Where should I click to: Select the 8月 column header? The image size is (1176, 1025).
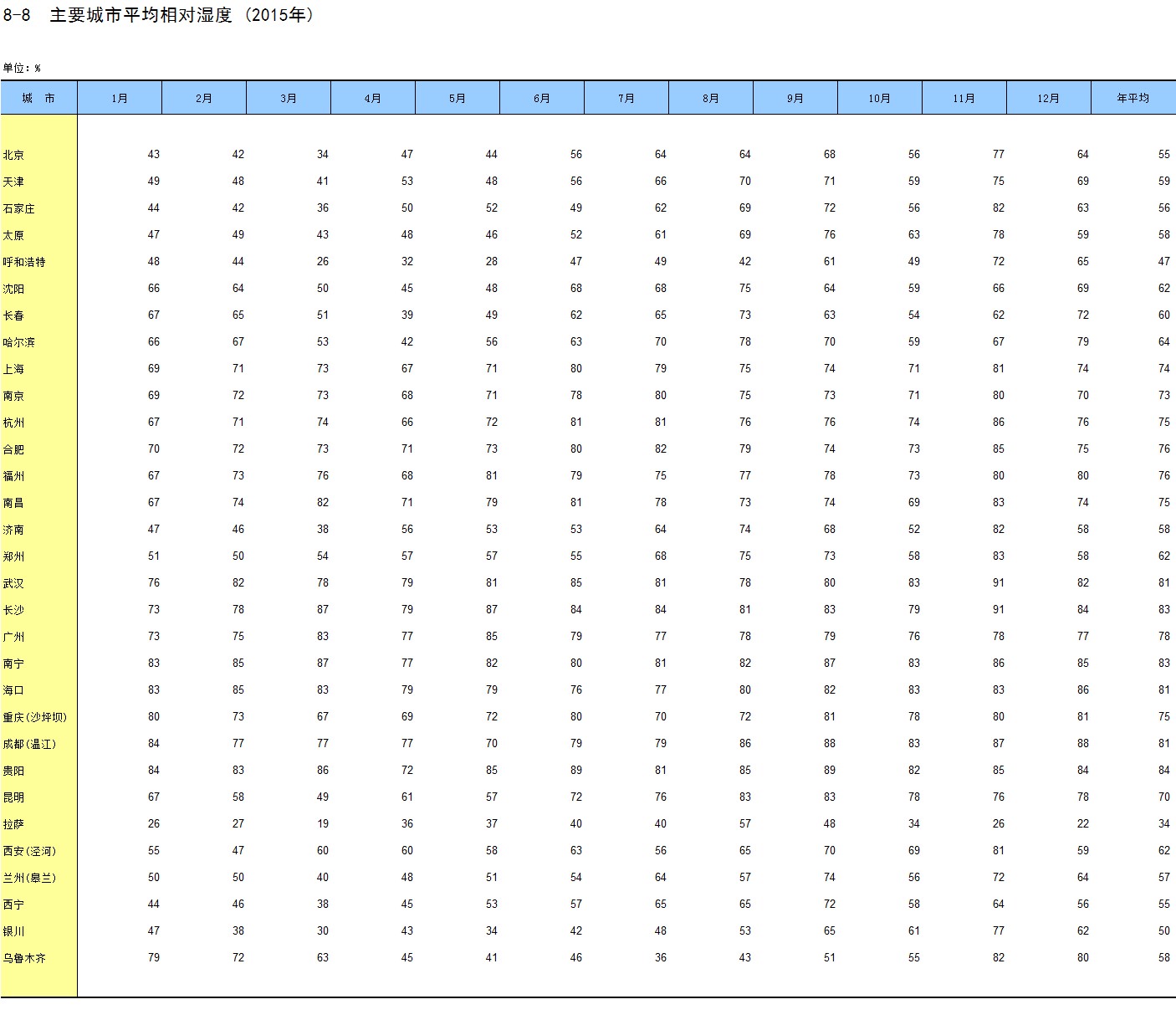pos(711,98)
